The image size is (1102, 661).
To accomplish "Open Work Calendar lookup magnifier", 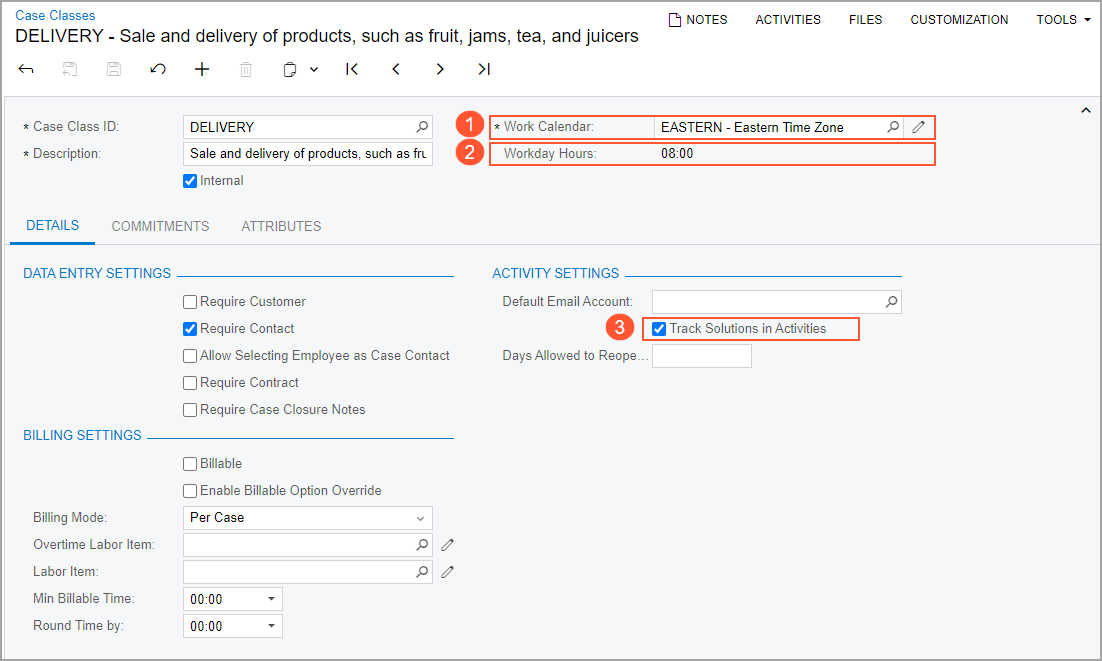I will [x=893, y=127].
